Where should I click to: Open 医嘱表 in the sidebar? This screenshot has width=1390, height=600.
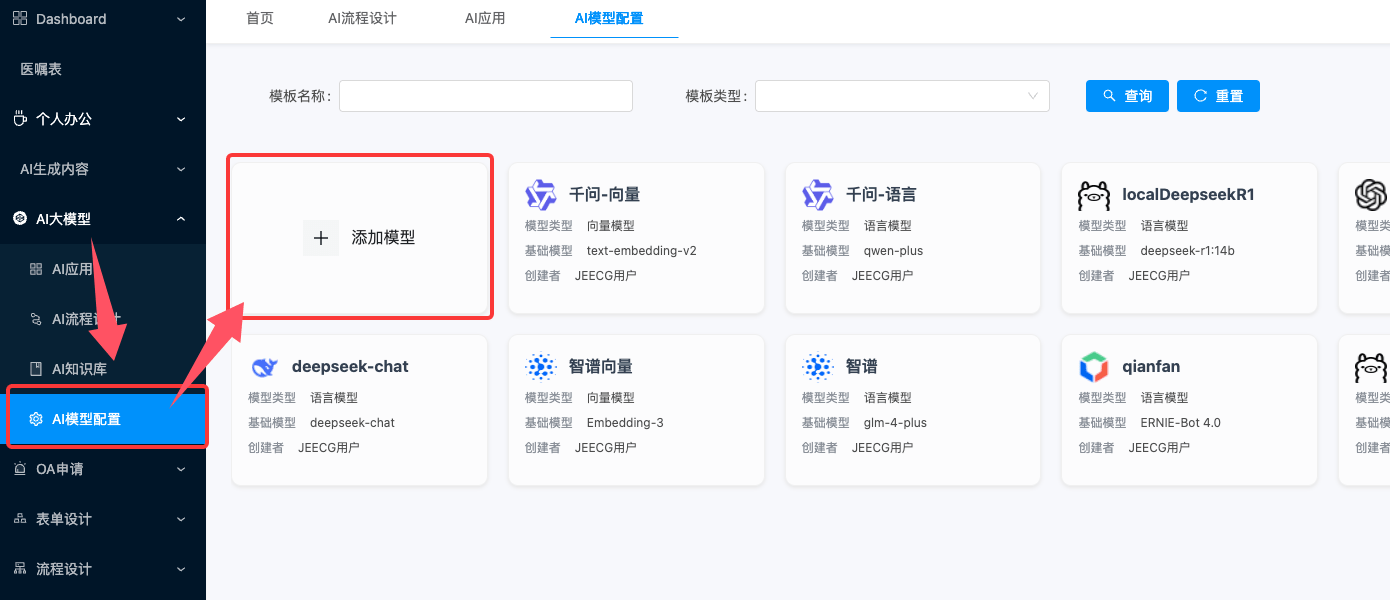pyautogui.click(x=41, y=69)
